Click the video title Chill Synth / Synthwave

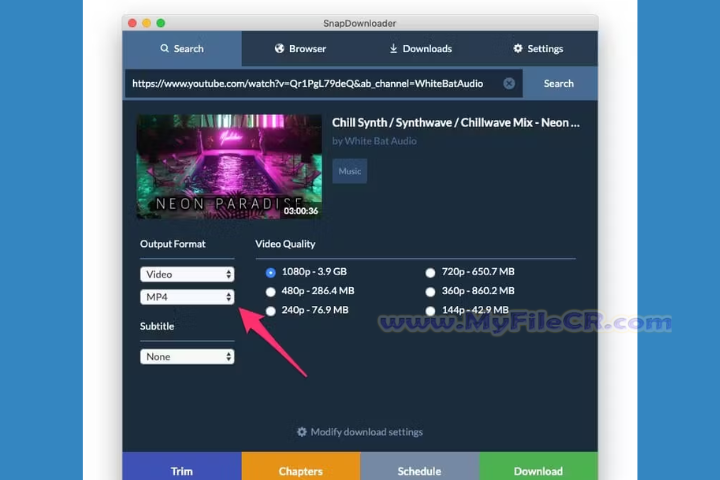456,123
